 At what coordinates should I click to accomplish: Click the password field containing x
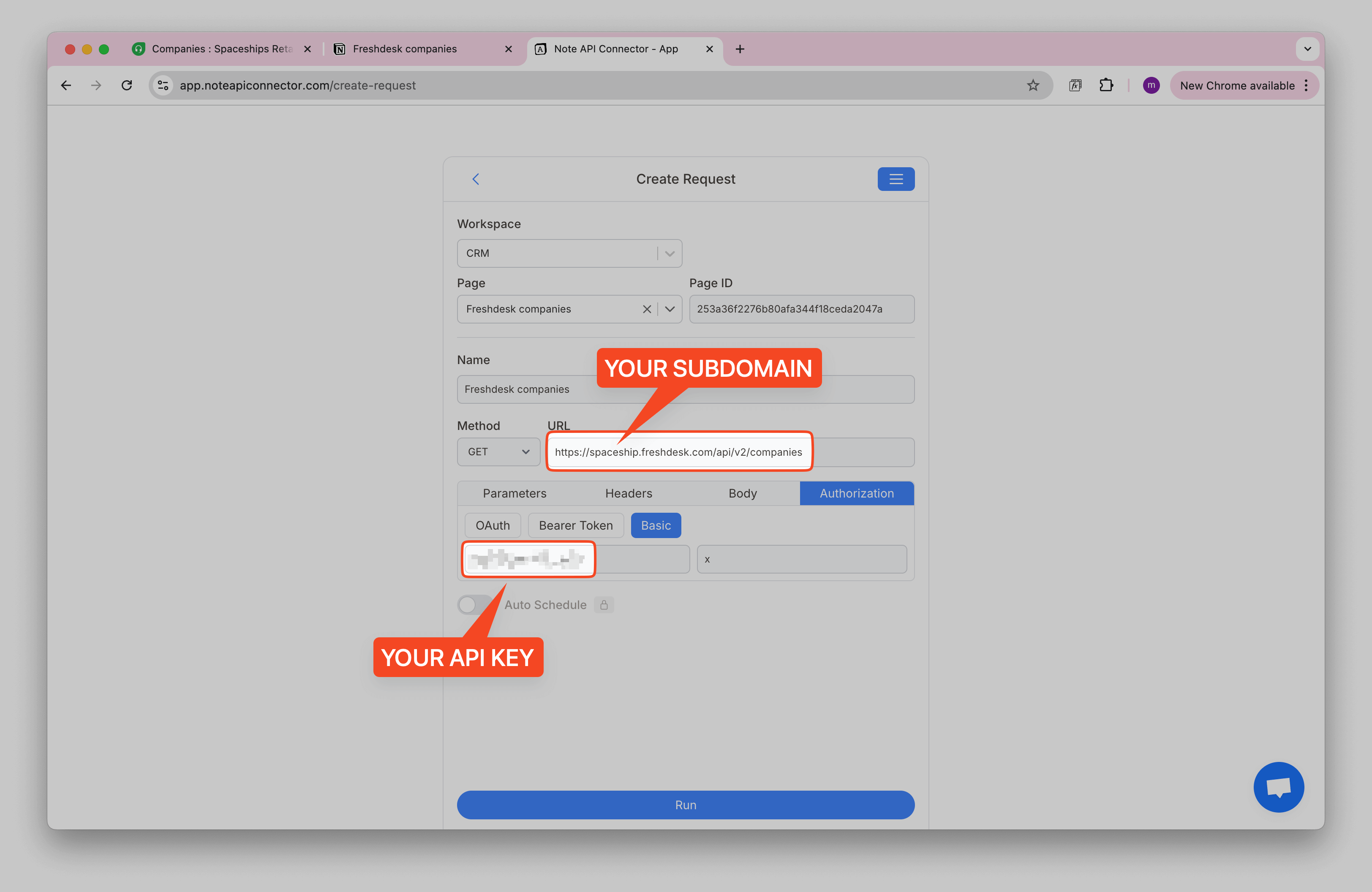(801, 560)
